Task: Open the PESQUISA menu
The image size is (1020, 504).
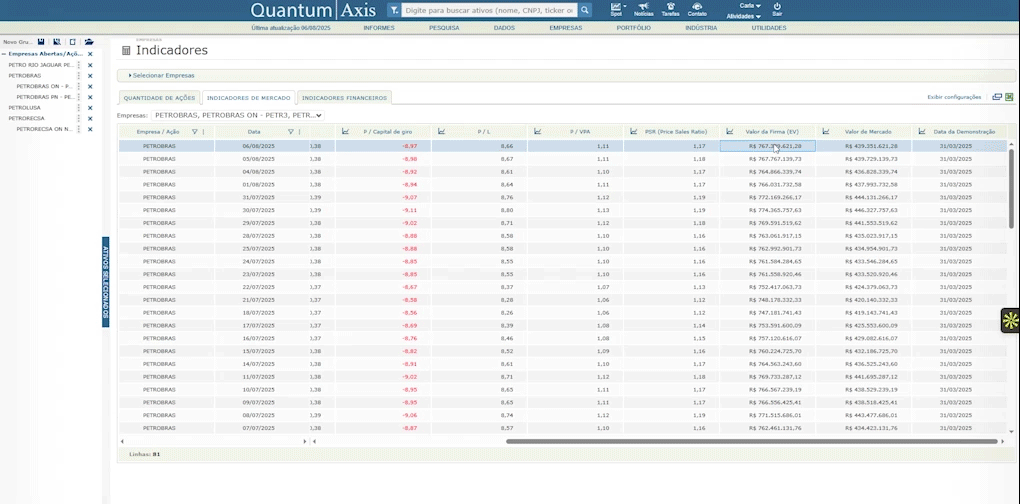Action: (x=444, y=28)
